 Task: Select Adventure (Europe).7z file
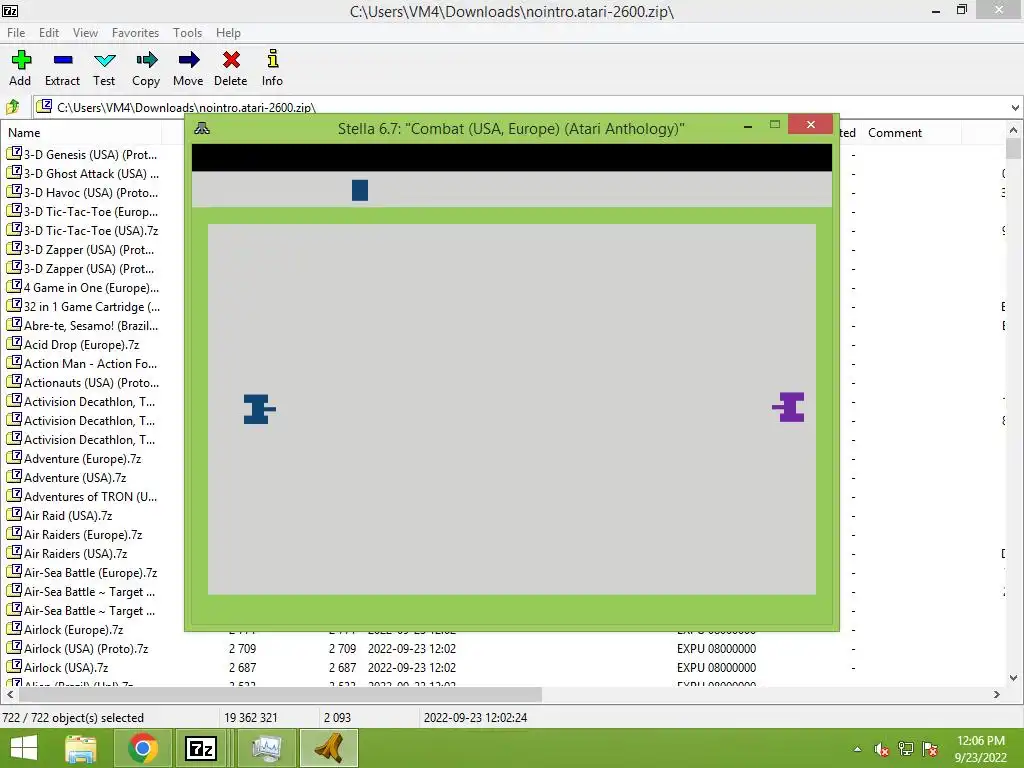pyautogui.click(x=82, y=459)
